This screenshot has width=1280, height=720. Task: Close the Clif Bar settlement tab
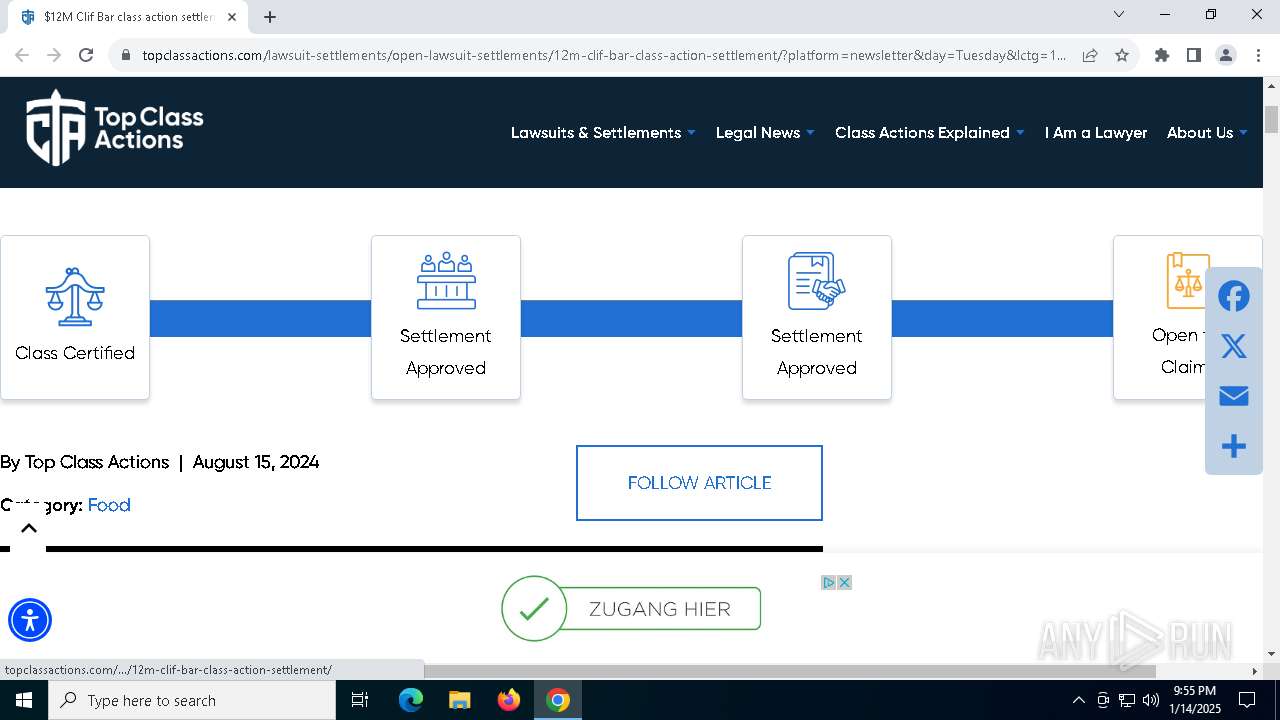point(232,17)
